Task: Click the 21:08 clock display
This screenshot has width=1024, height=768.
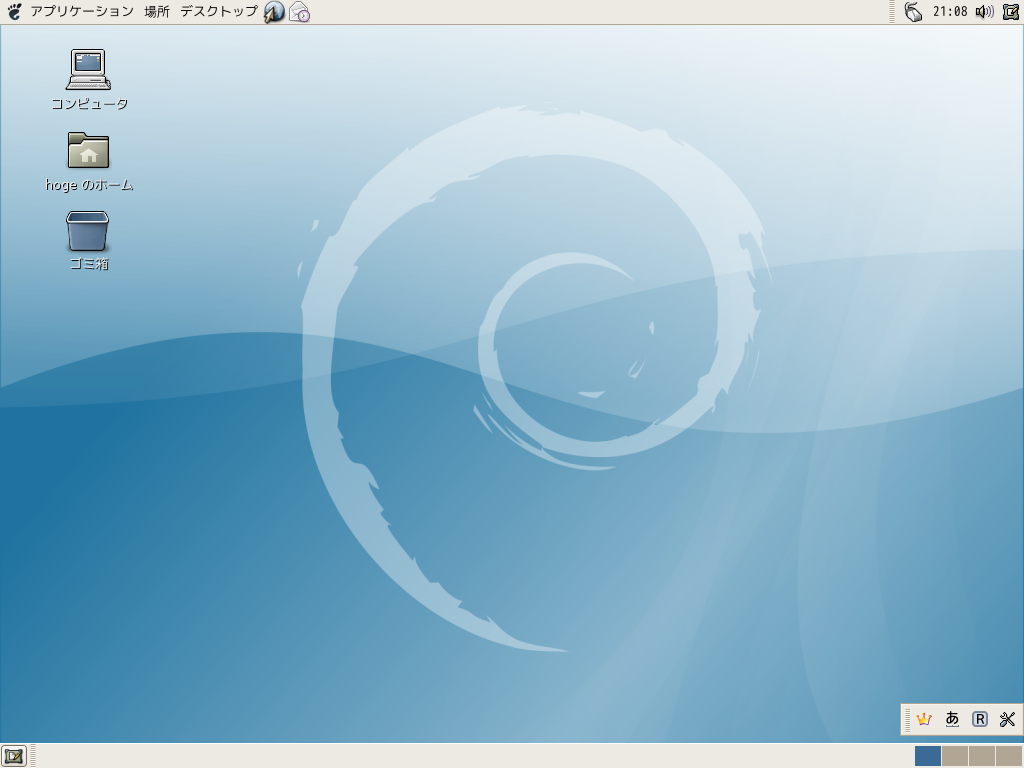Action: pyautogui.click(x=949, y=12)
